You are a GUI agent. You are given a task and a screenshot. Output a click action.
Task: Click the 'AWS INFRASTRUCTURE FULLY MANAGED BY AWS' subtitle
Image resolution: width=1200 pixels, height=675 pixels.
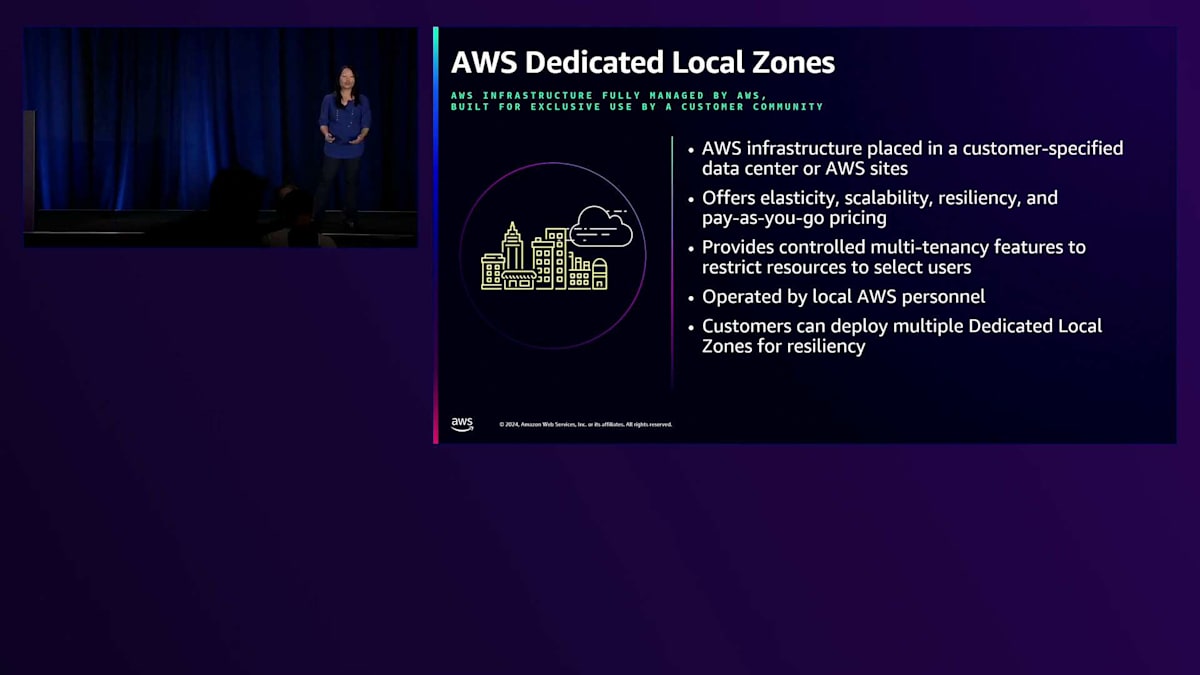(x=637, y=100)
